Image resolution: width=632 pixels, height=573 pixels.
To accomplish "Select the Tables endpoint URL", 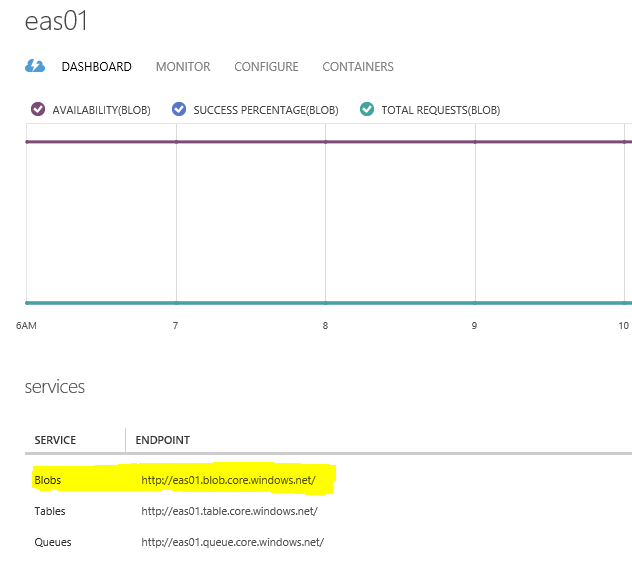I will point(229,511).
